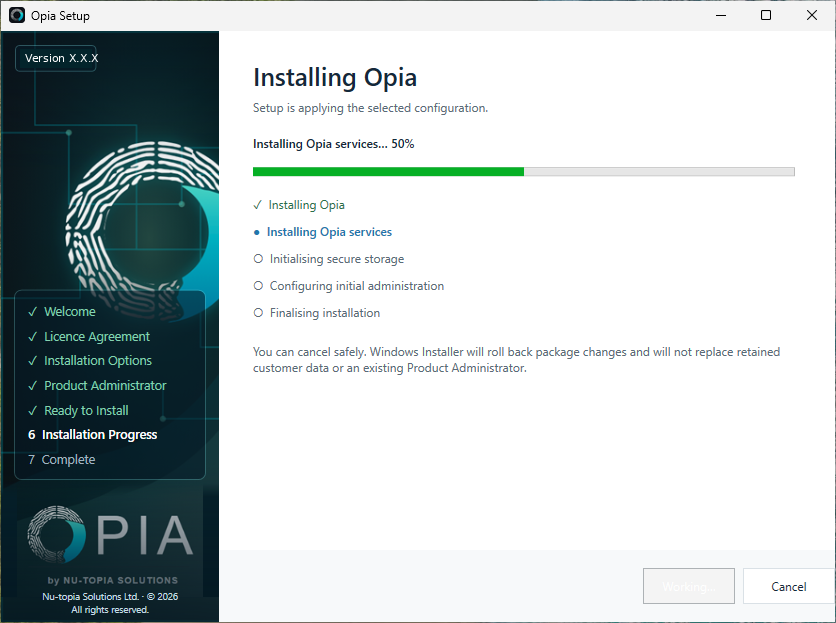Click the empty circle beside Initialising secure storage
Viewport: 836px width, 623px height.
(x=258, y=259)
